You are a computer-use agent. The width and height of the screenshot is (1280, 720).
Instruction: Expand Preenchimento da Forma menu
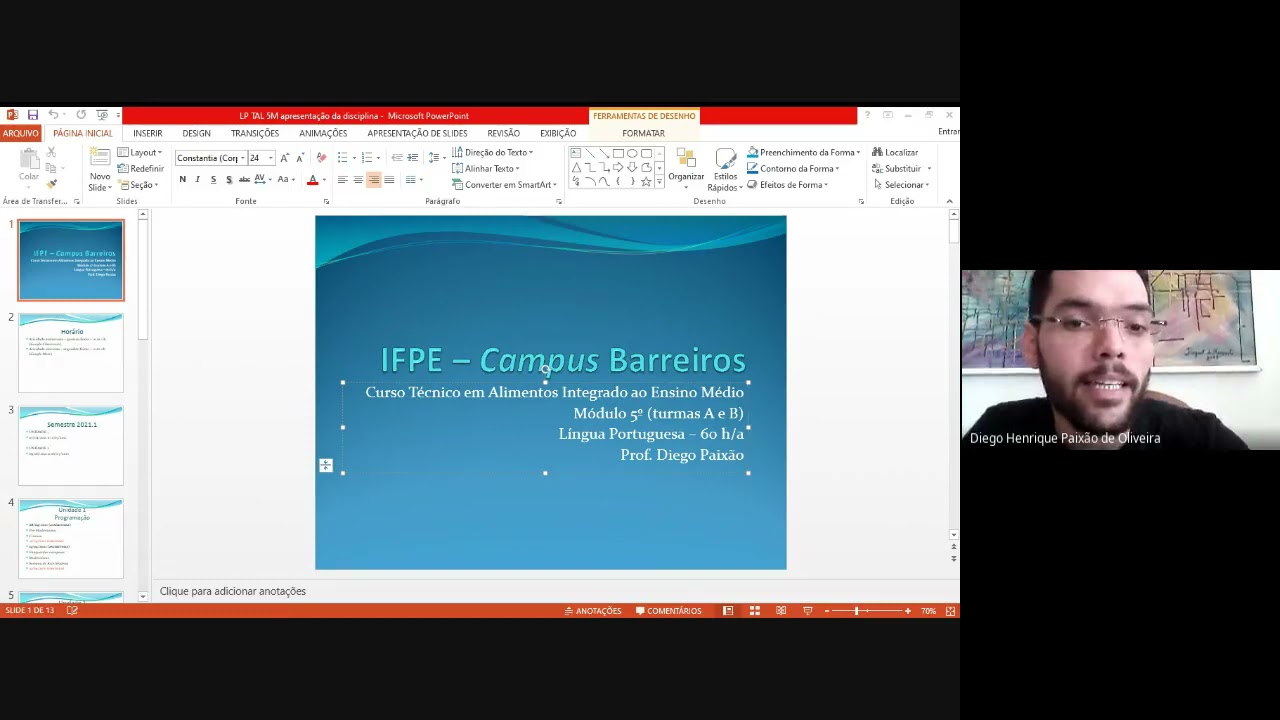point(804,153)
